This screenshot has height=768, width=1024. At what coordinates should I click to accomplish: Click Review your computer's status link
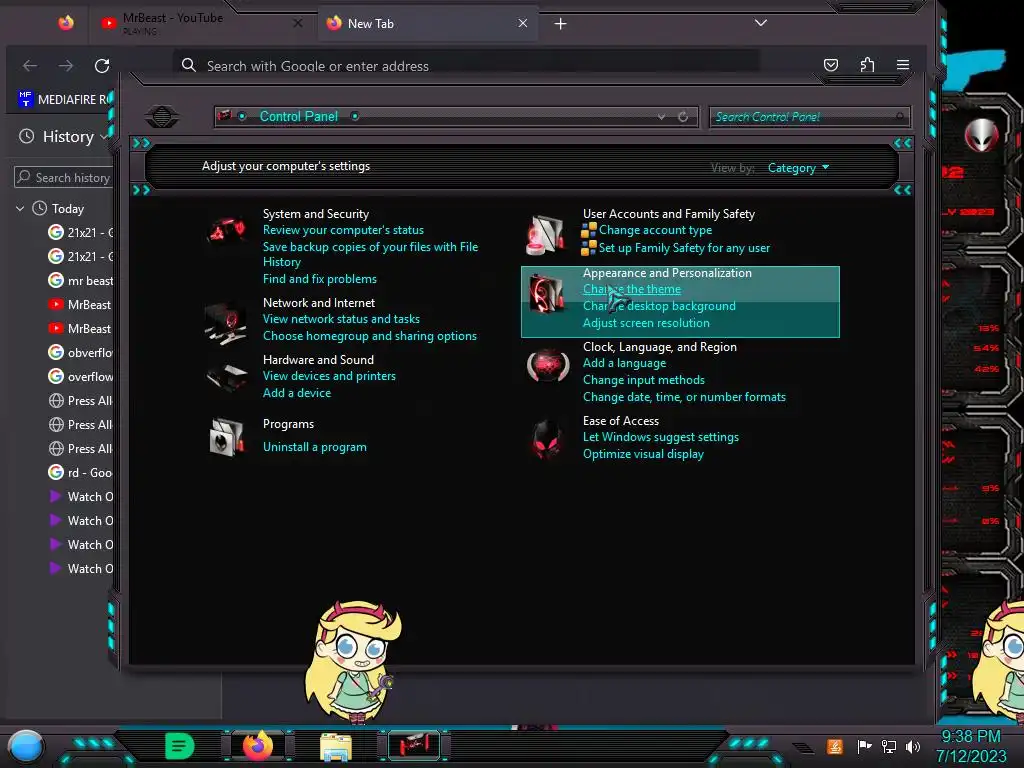click(x=343, y=230)
